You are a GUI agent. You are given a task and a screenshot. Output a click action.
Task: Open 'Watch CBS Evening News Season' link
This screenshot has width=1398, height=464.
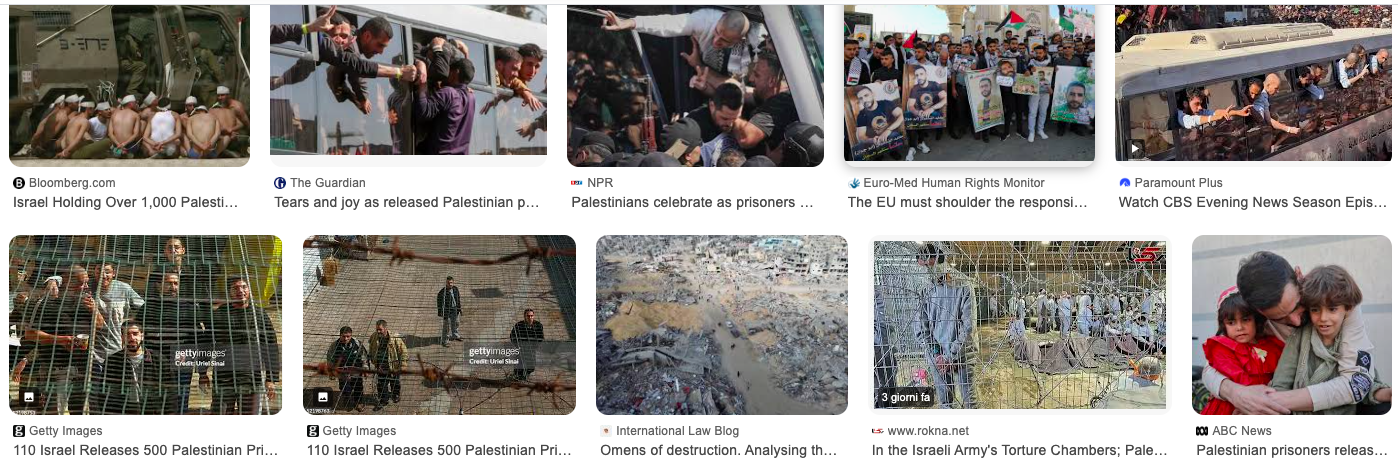click(1254, 202)
